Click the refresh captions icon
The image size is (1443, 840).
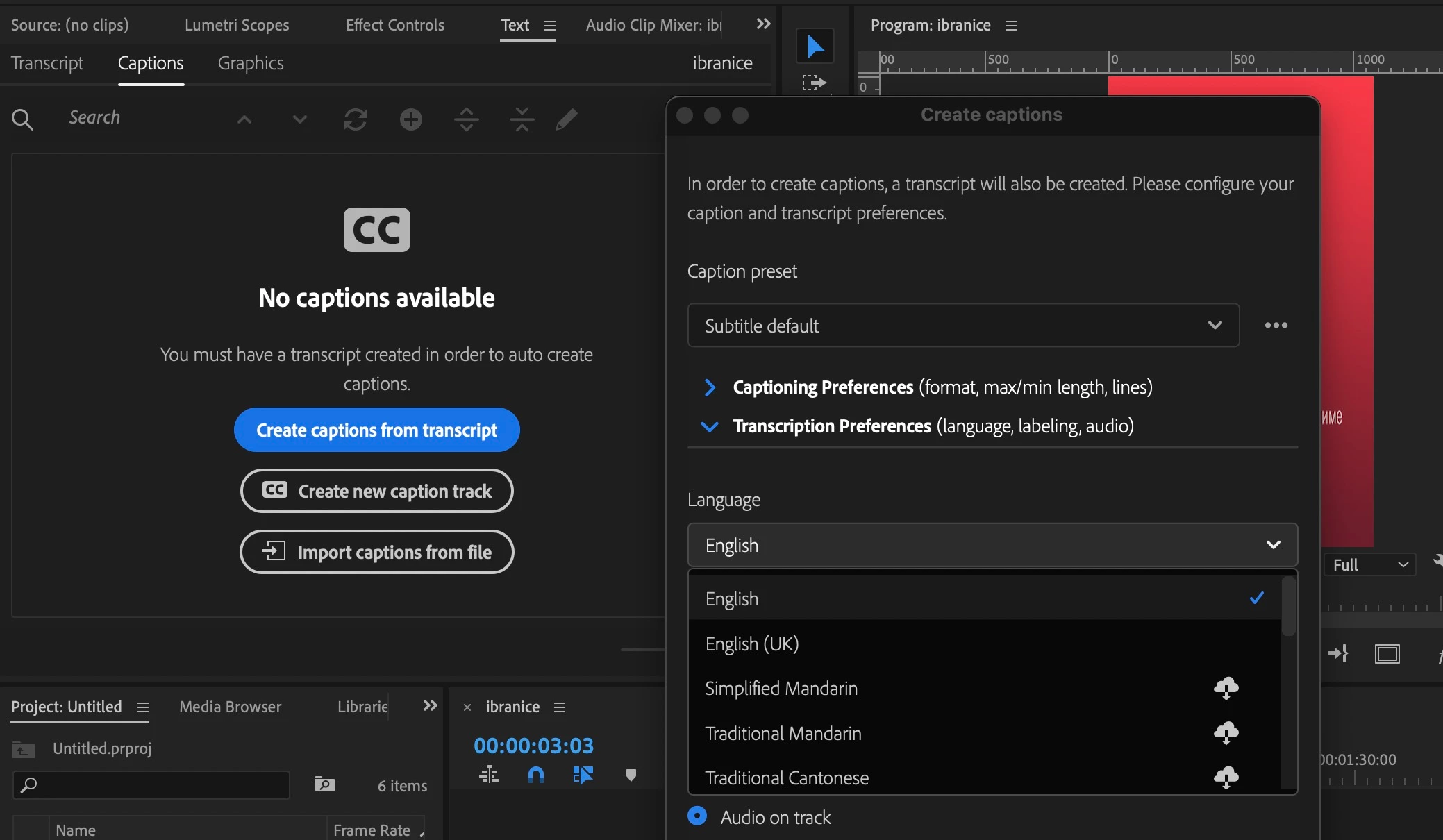click(355, 119)
